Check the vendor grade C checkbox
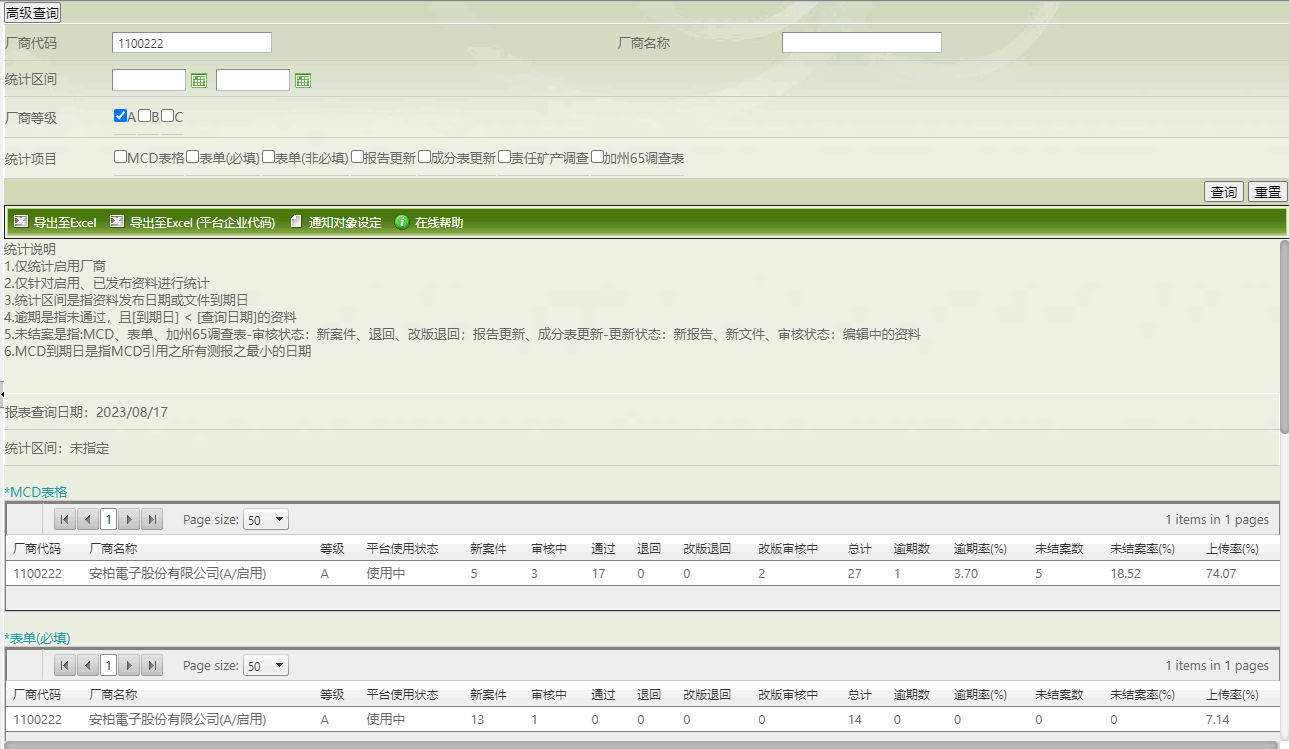 tap(167, 116)
